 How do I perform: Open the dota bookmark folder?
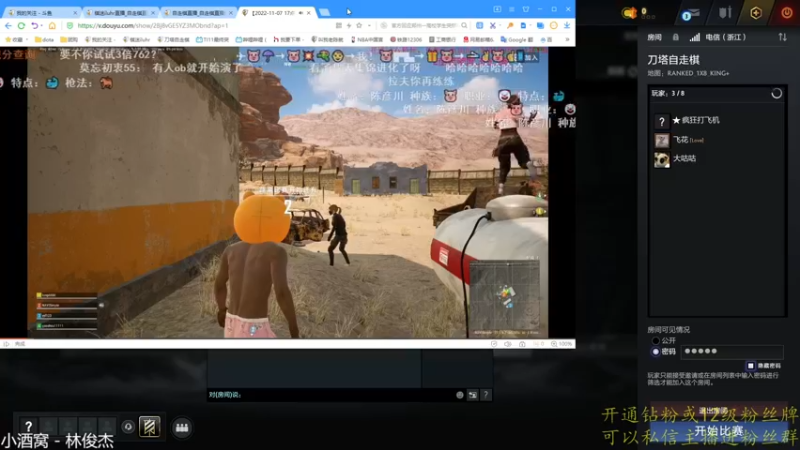pos(44,39)
